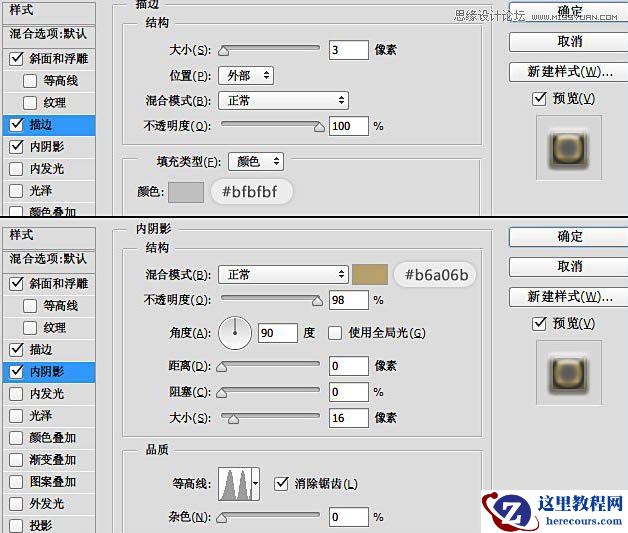628x533 pixels.
Task: Click inner shadow 不透明度 slider handle
Action: tap(317, 301)
